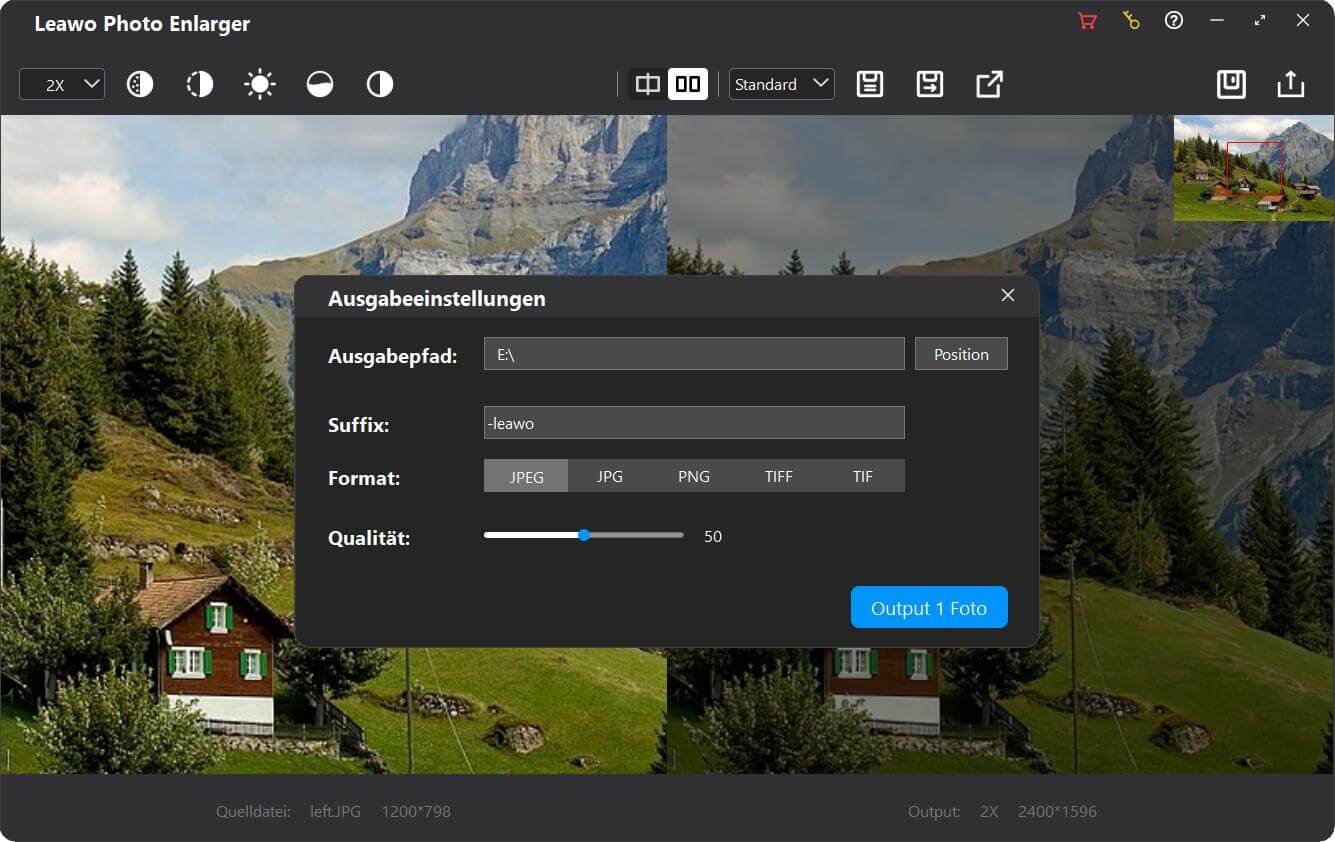
Task: Select PNG as the output format
Action: click(694, 477)
